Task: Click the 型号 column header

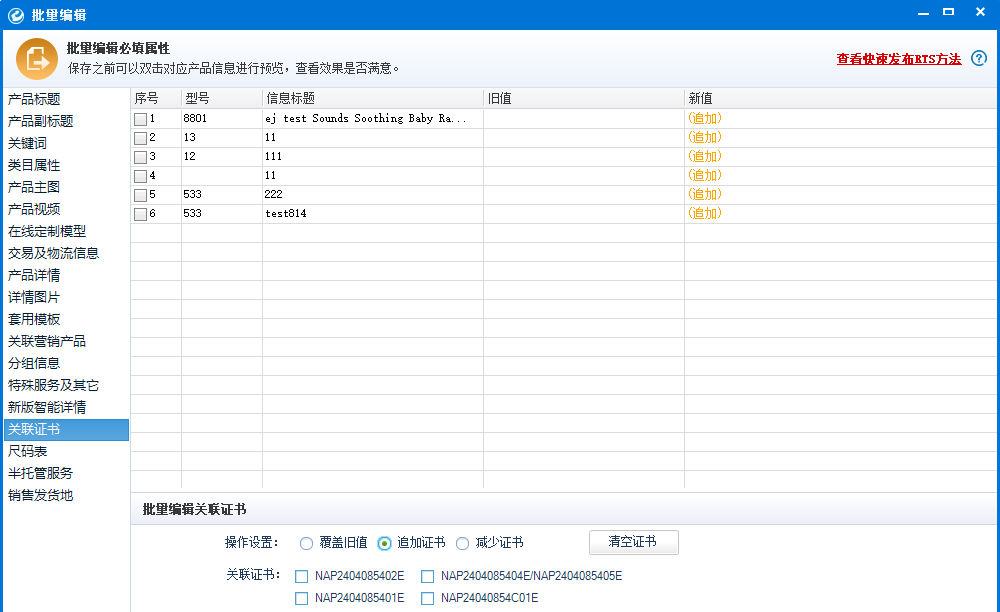Action: click(x=222, y=98)
